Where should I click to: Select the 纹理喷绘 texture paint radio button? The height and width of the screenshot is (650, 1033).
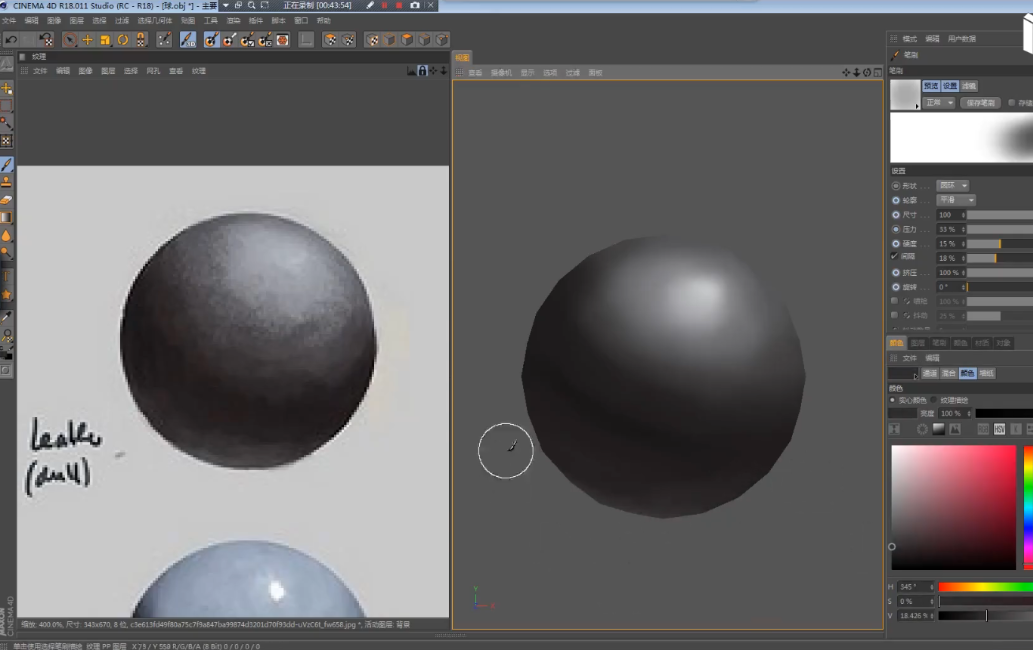934,400
